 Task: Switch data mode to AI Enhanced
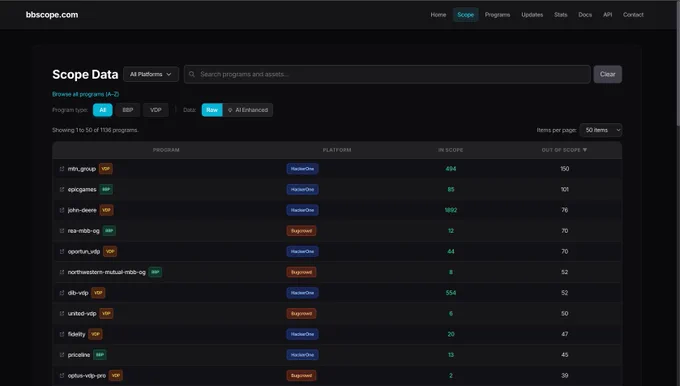(248, 110)
